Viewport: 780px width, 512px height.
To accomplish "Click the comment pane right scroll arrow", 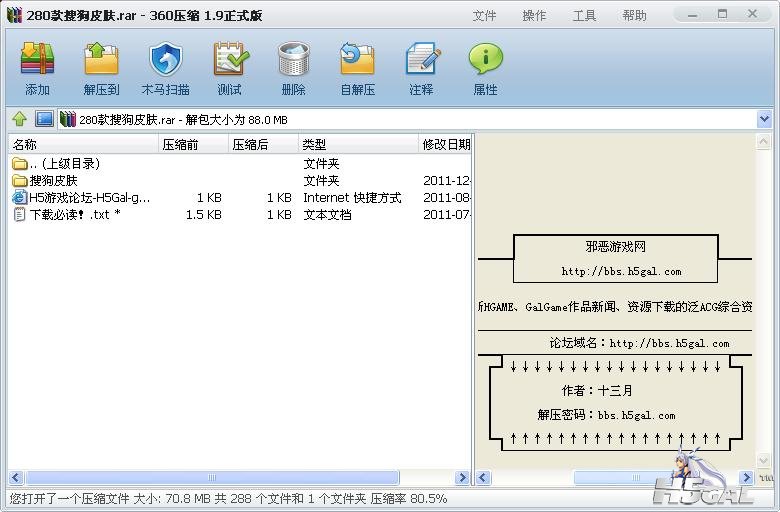I will point(746,478).
